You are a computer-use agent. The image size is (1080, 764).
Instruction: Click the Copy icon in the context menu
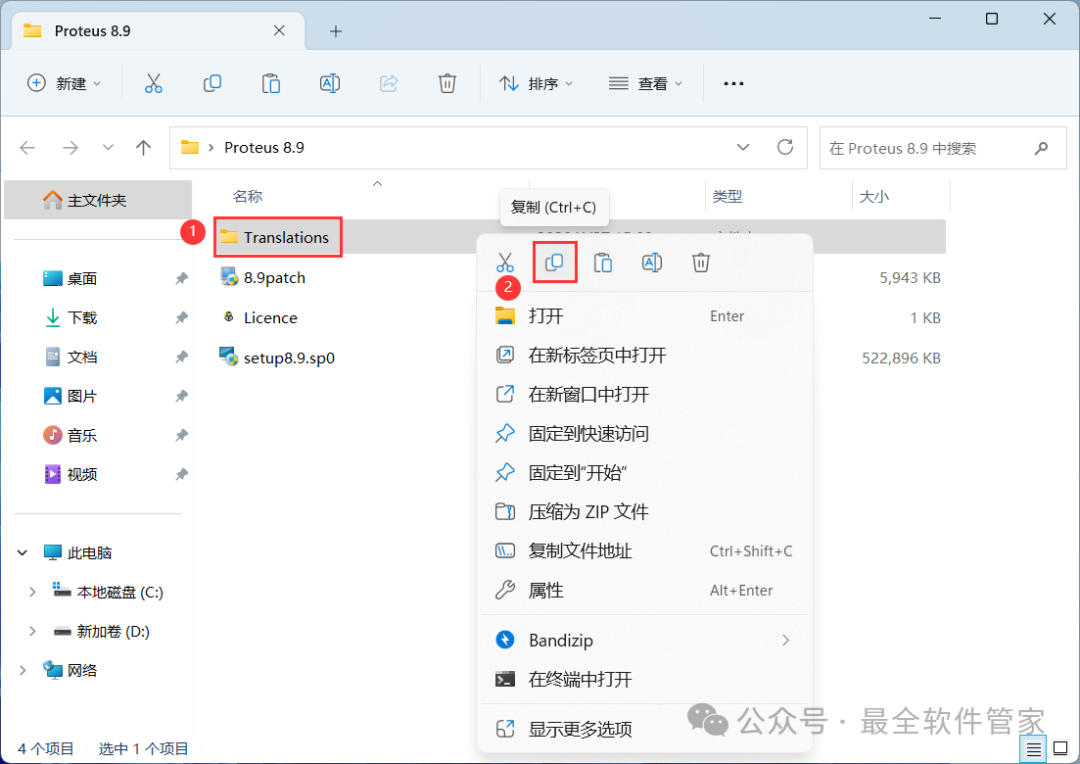(x=554, y=262)
